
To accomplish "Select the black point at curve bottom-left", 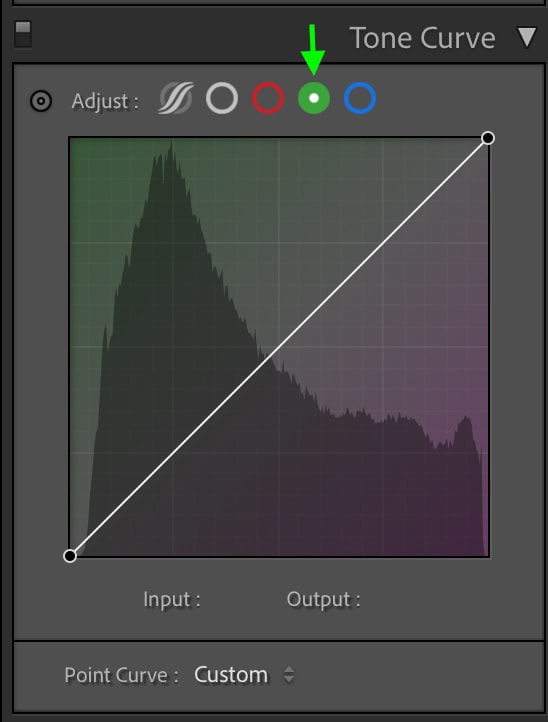I will (70, 556).
